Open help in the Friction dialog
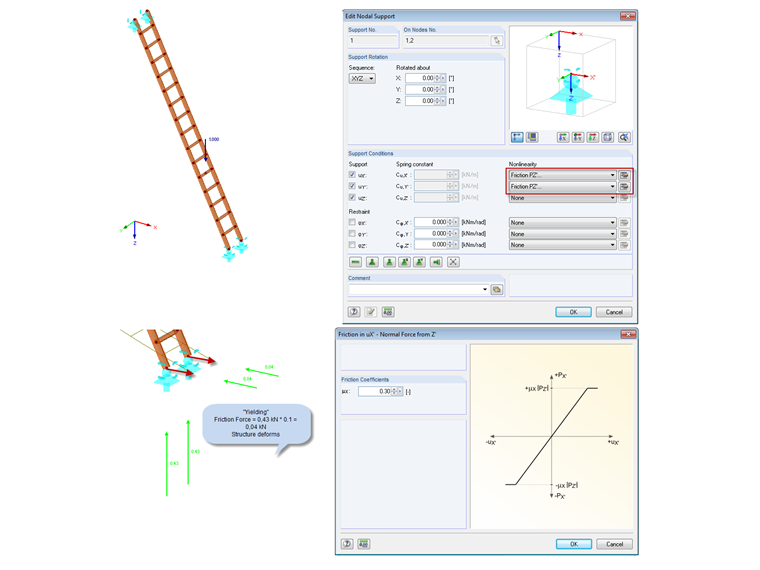Viewport: 760px width, 570px height. pyautogui.click(x=347, y=544)
